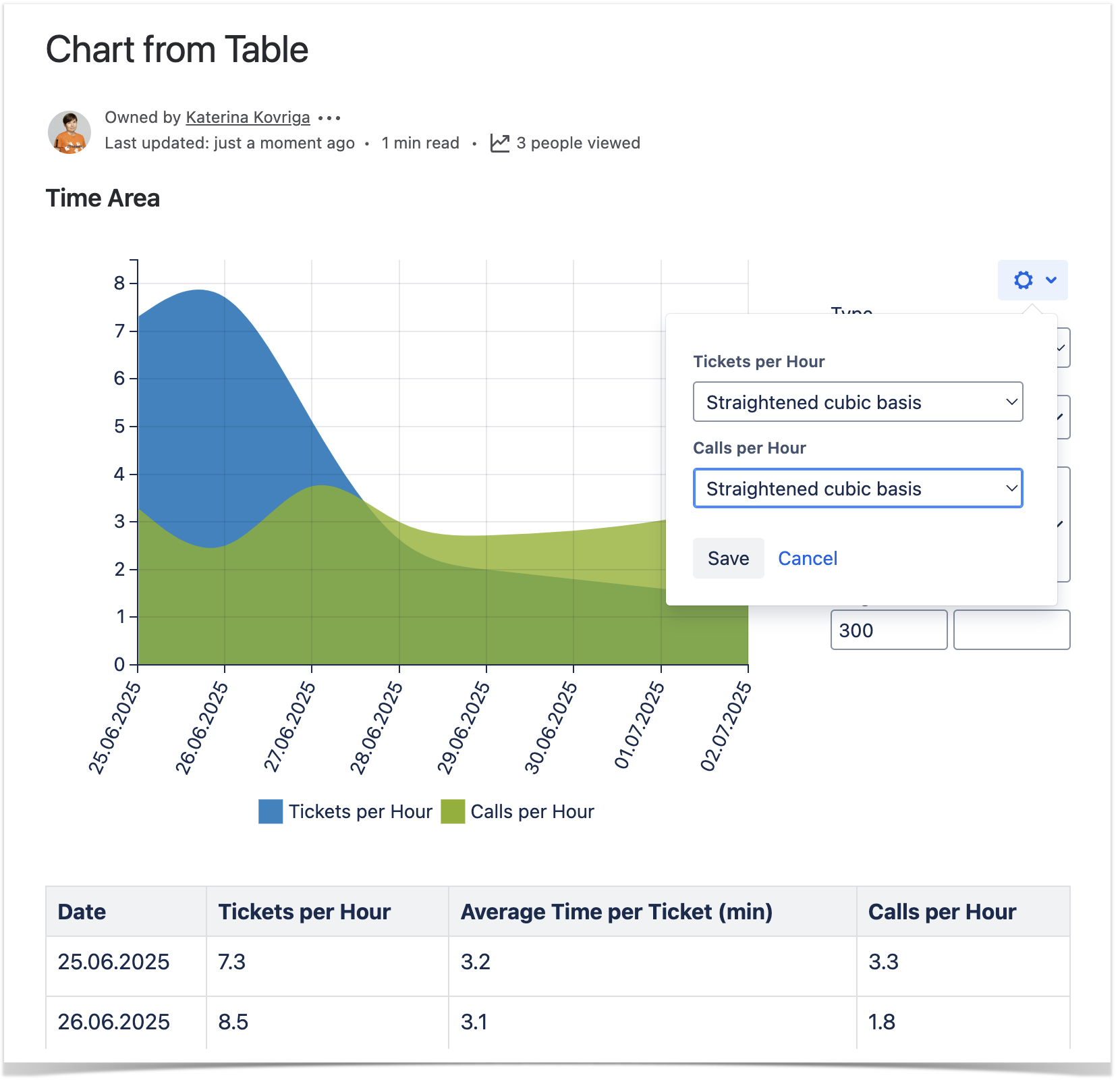Show the 3 people viewed details
Screen dimensions: 1120x1082
click(x=578, y=143)
